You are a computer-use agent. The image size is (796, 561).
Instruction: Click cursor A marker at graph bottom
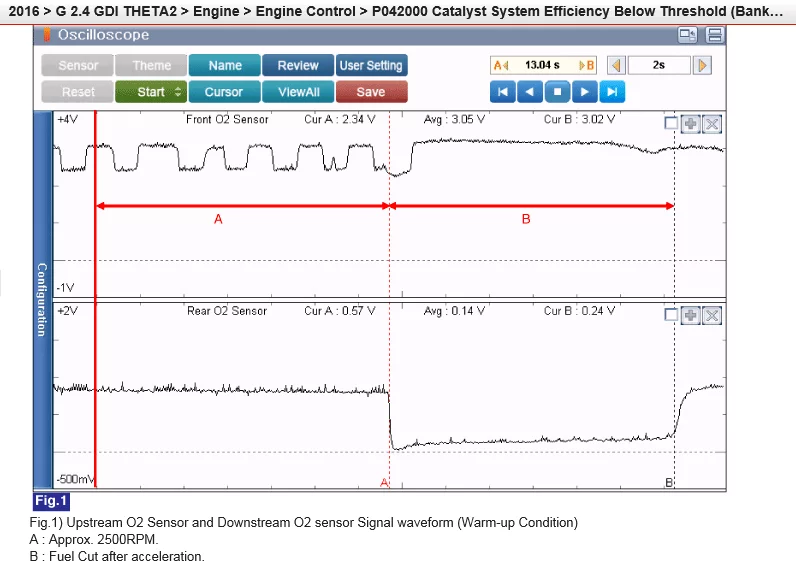[384, 482]
